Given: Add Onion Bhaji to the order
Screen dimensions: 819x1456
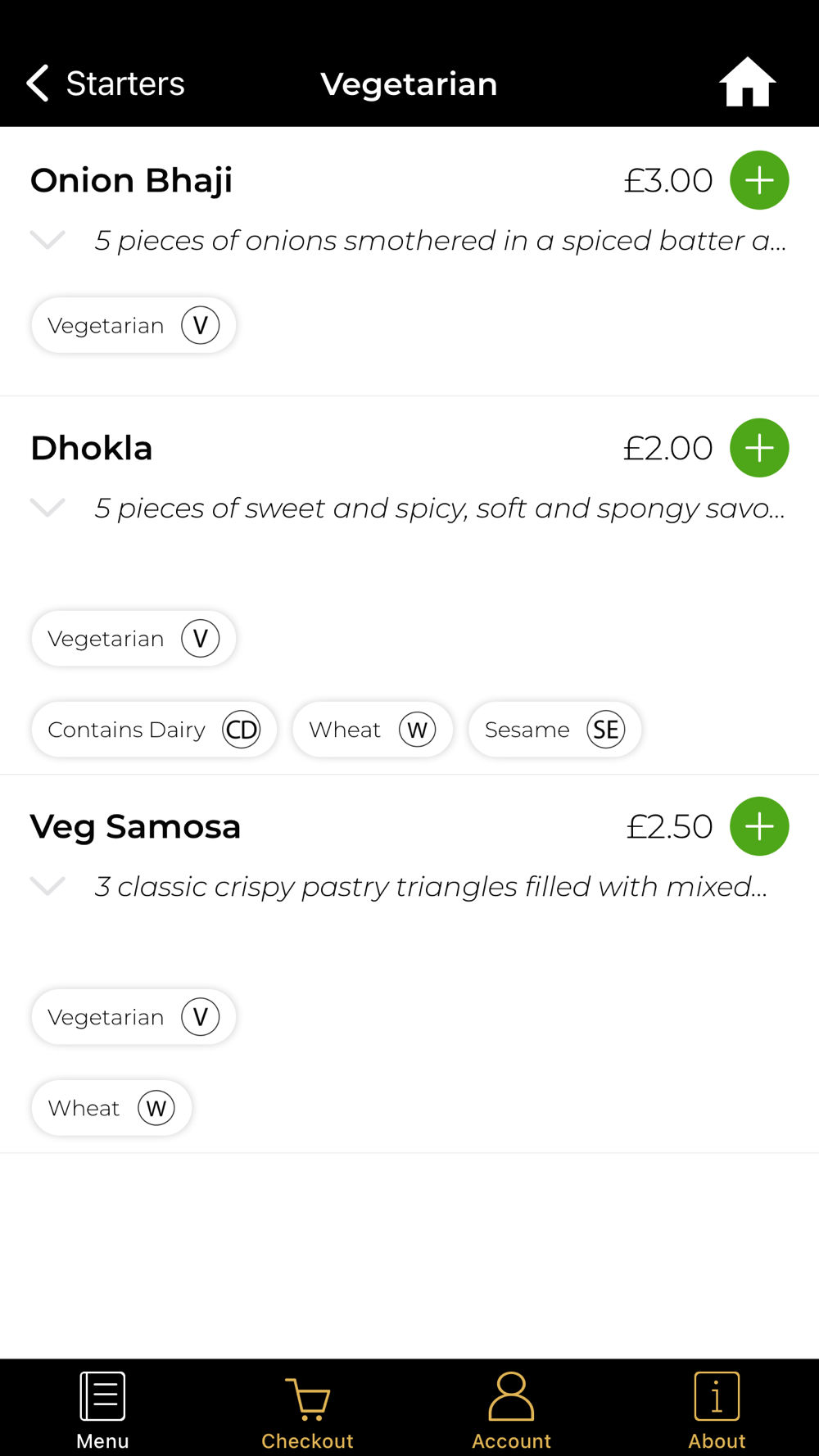Looking at the screenshot, I should pos(759,180).
